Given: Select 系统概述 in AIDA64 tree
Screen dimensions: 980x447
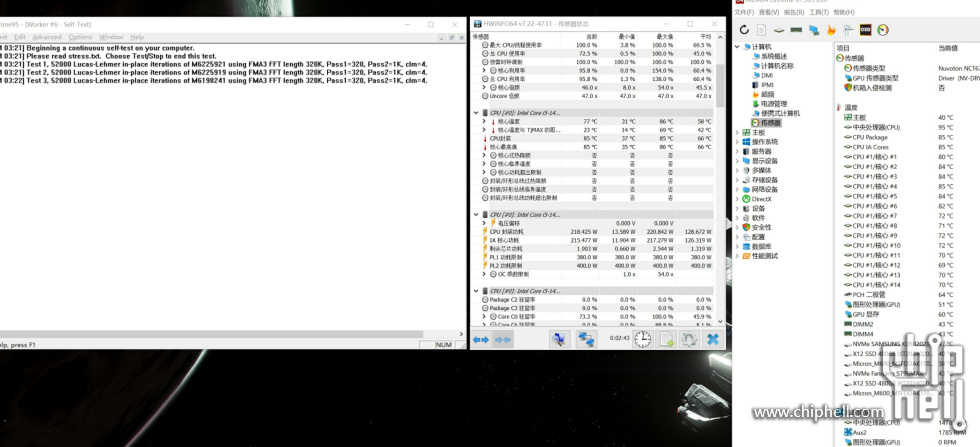Looking at the screenshot, I should point(773,56).
